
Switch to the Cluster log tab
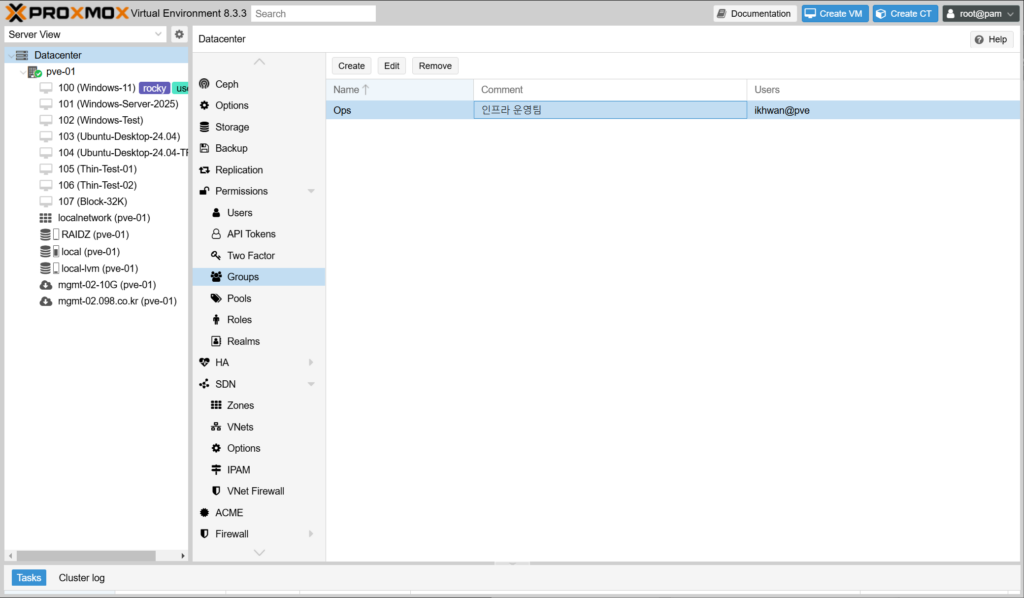[x=81, y=578]
